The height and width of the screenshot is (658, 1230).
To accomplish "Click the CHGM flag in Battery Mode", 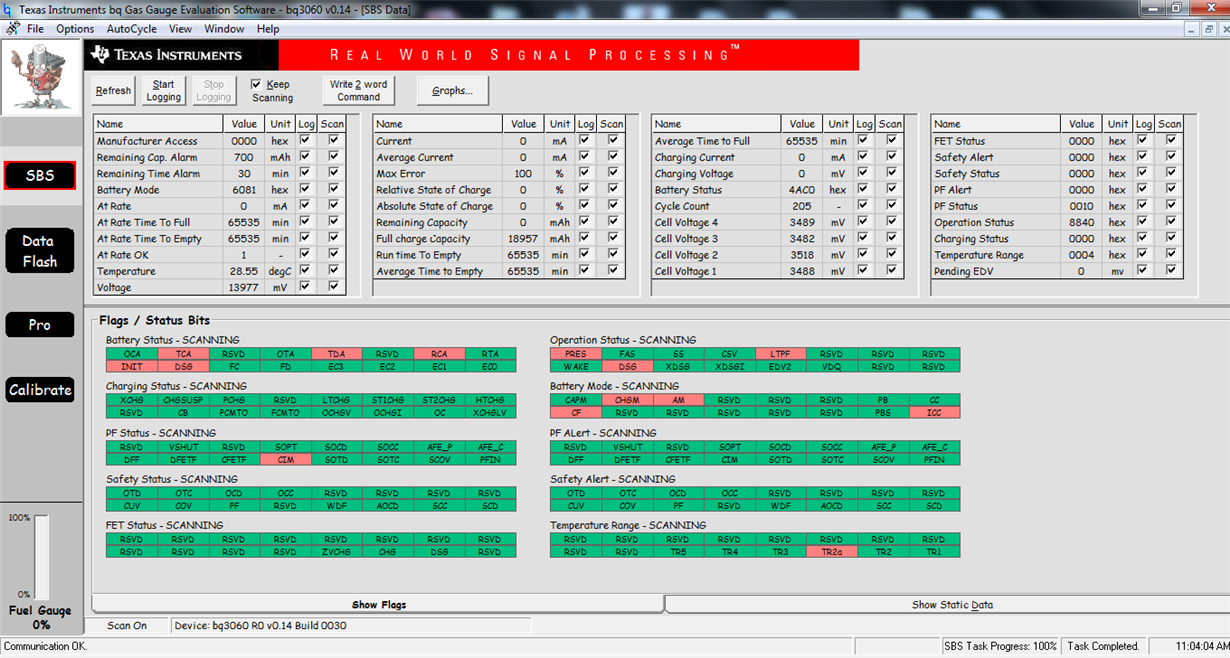I will pos(627,400).
